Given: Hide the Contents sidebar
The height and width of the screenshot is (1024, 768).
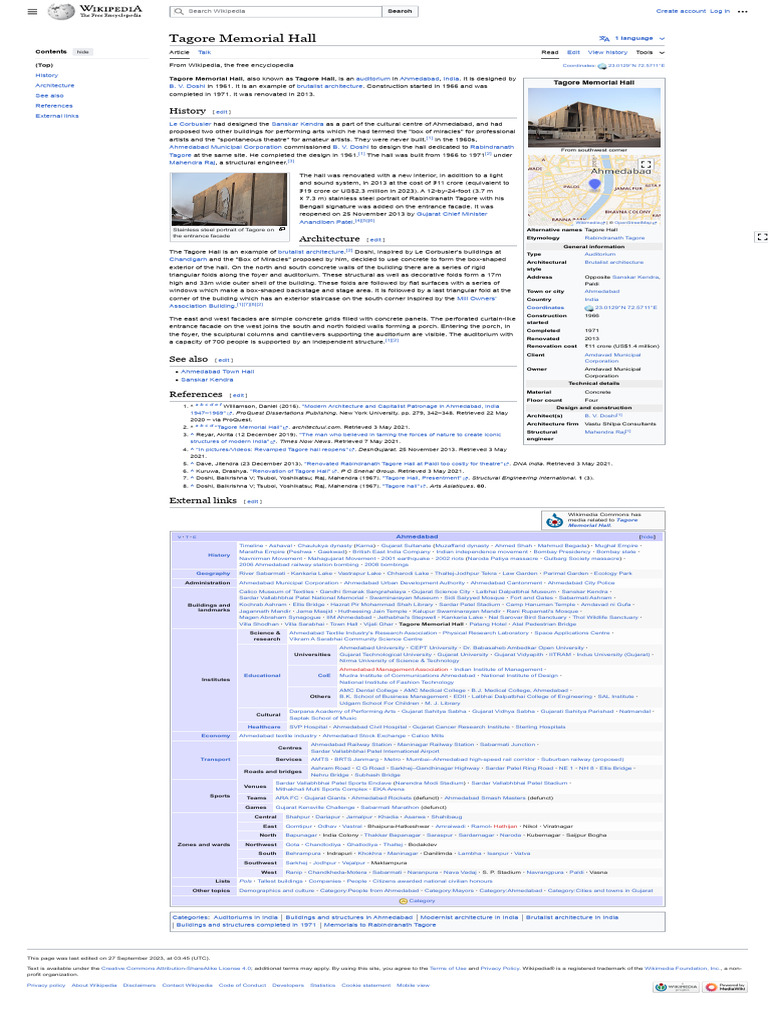Looking at the screenshot, I should coord(82,52).
